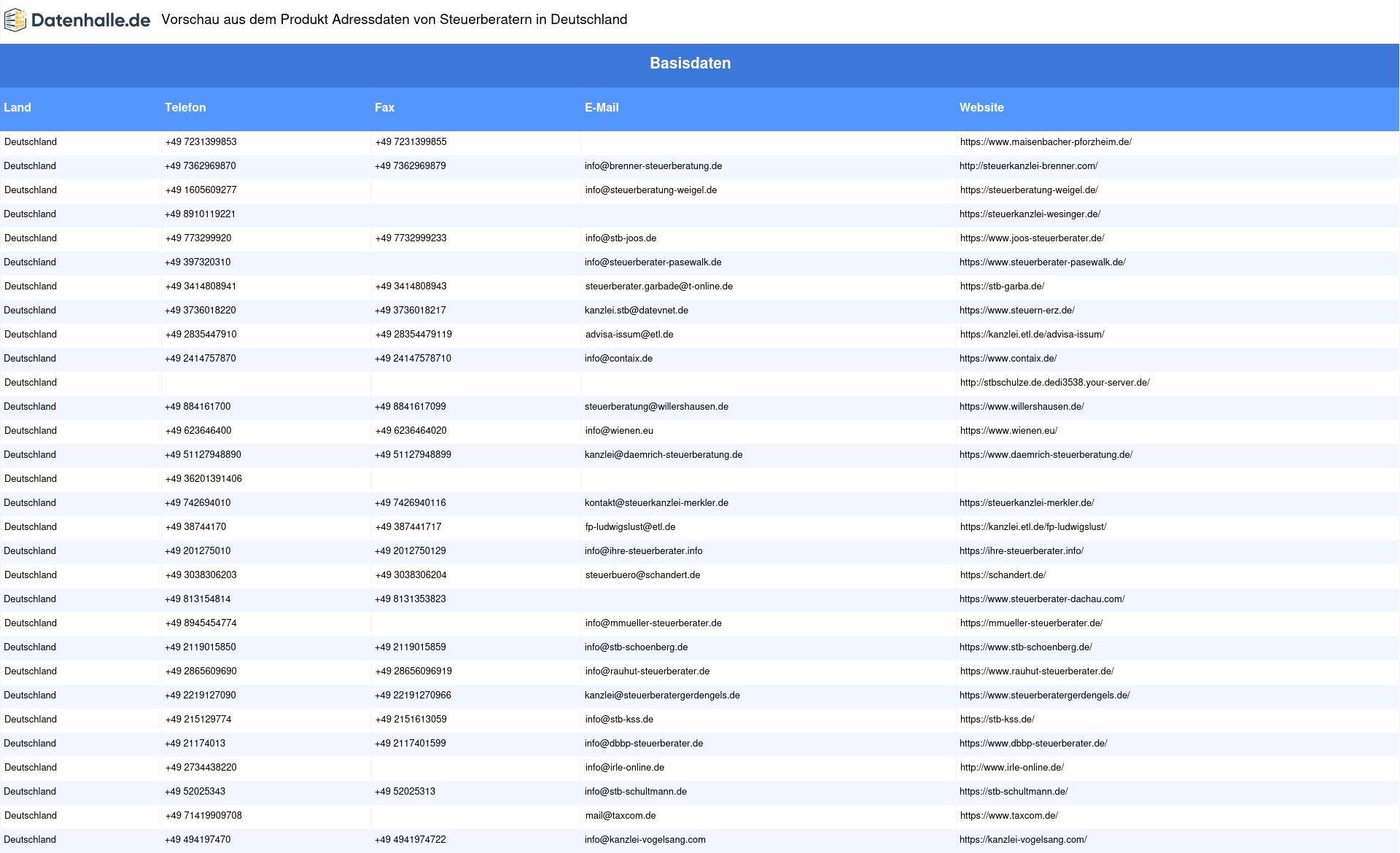Select email info@steuerberater-pasewalk.de

(653, 262)
